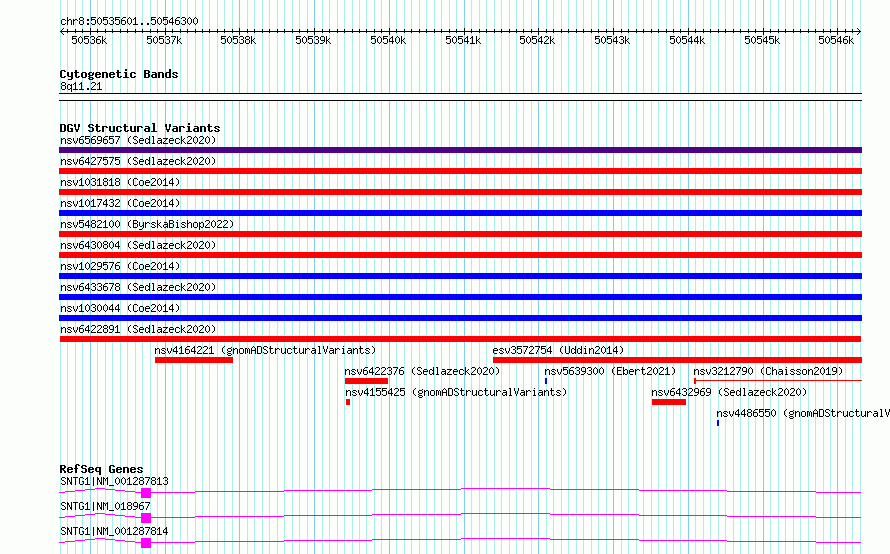Click the 50540k ruler tick label
This screenshot has height=554, width=890.
pos(388,40)
